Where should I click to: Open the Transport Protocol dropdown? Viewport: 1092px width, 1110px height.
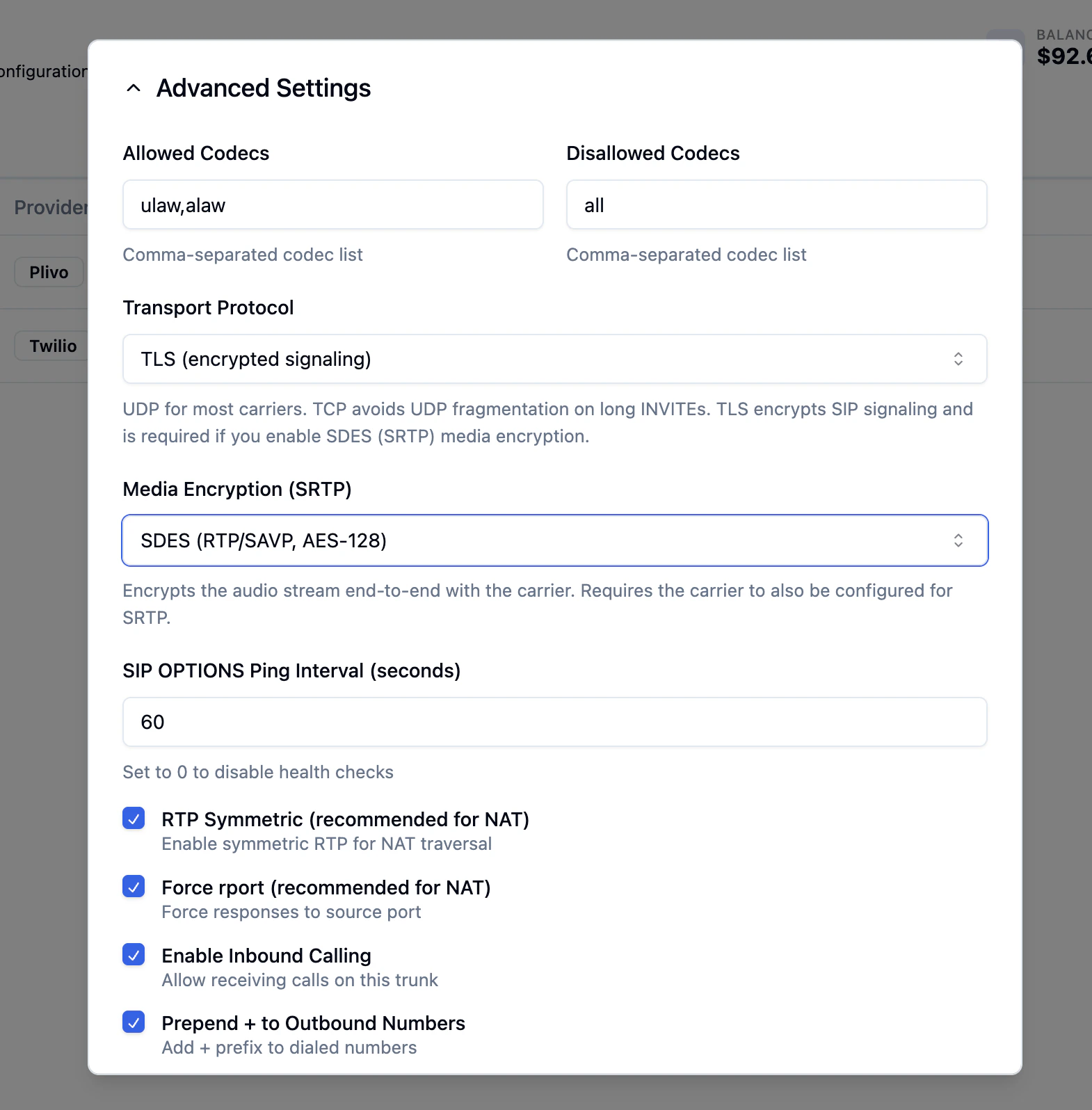point(555,359)
